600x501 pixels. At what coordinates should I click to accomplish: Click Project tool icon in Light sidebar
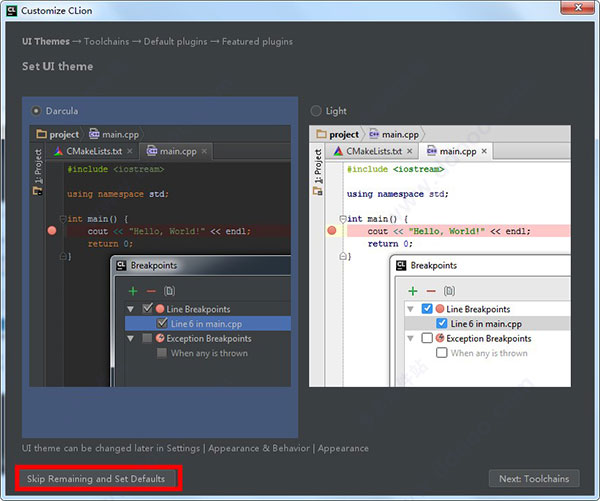(x=318, y=191)
